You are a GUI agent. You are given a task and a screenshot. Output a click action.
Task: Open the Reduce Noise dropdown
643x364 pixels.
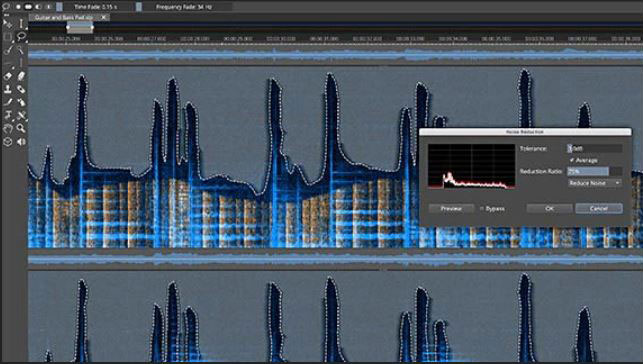595,183
